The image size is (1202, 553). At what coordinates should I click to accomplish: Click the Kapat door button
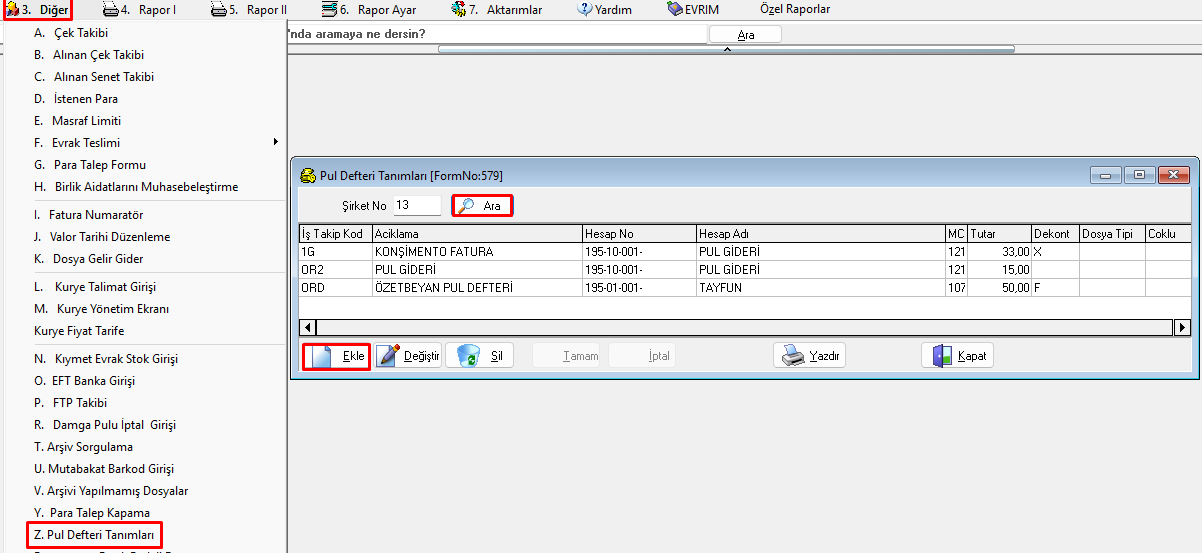tap(957, 356)
